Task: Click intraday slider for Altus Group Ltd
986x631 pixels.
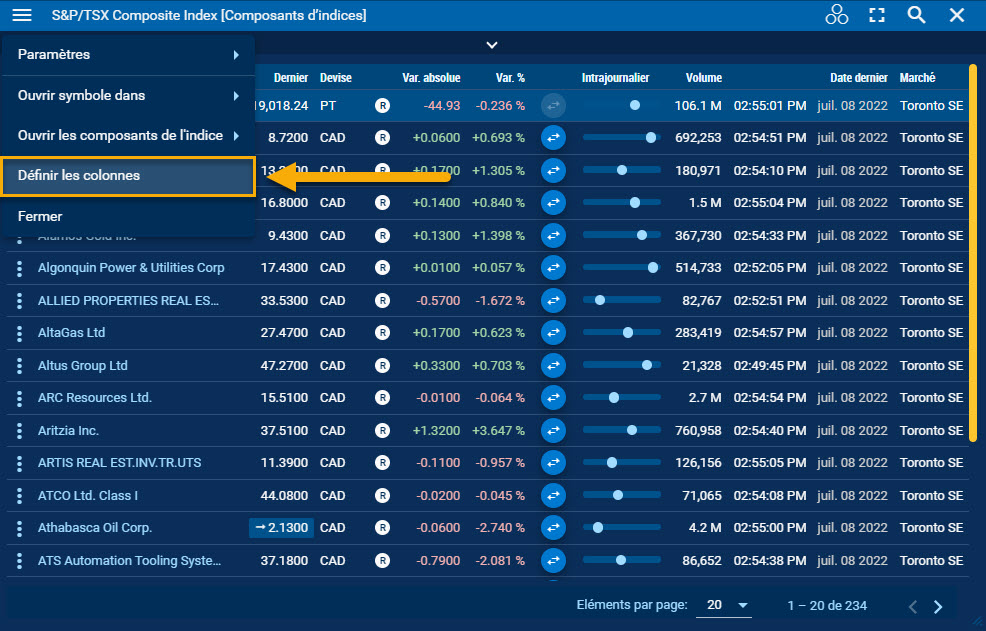Action: pyautogui.click(x=621, y=366)
